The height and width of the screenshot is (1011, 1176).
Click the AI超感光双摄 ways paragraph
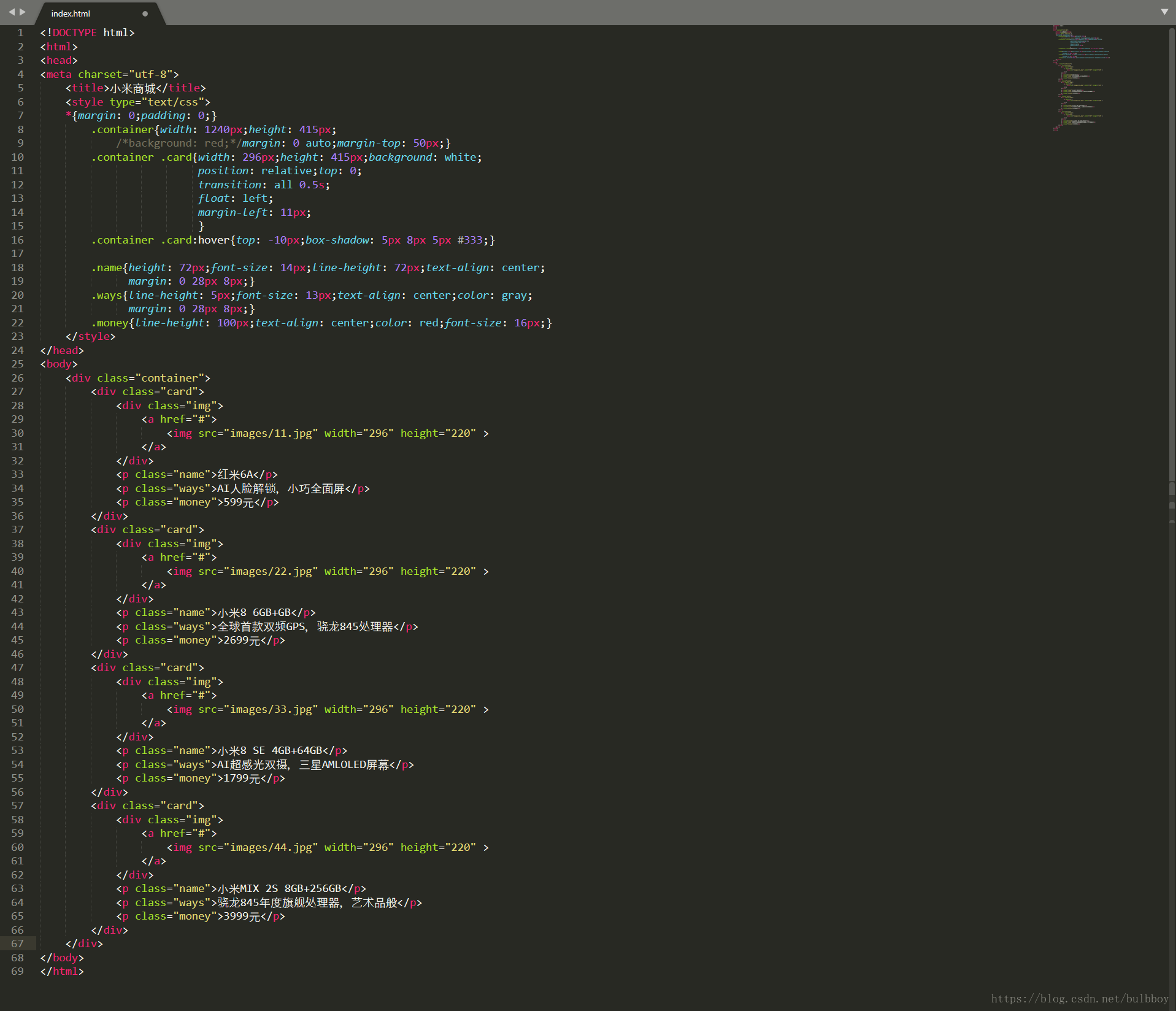pyautogui.click(x=265, y=764)
